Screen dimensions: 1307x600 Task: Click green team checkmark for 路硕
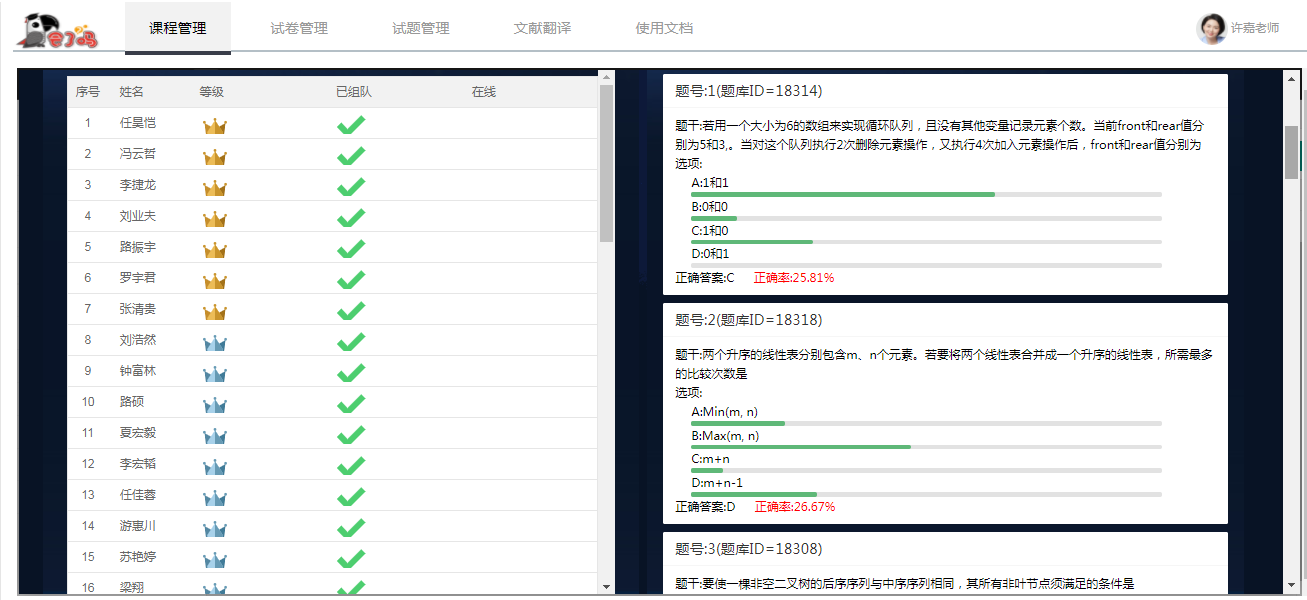(x=350, y=404)
